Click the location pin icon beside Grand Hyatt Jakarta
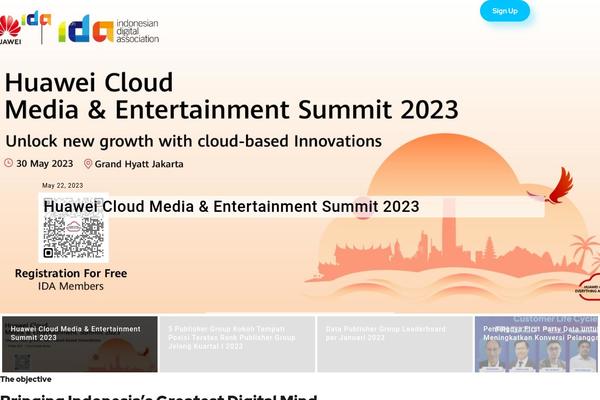The width and height of the screenshot is (600, 400). point(88,164)
